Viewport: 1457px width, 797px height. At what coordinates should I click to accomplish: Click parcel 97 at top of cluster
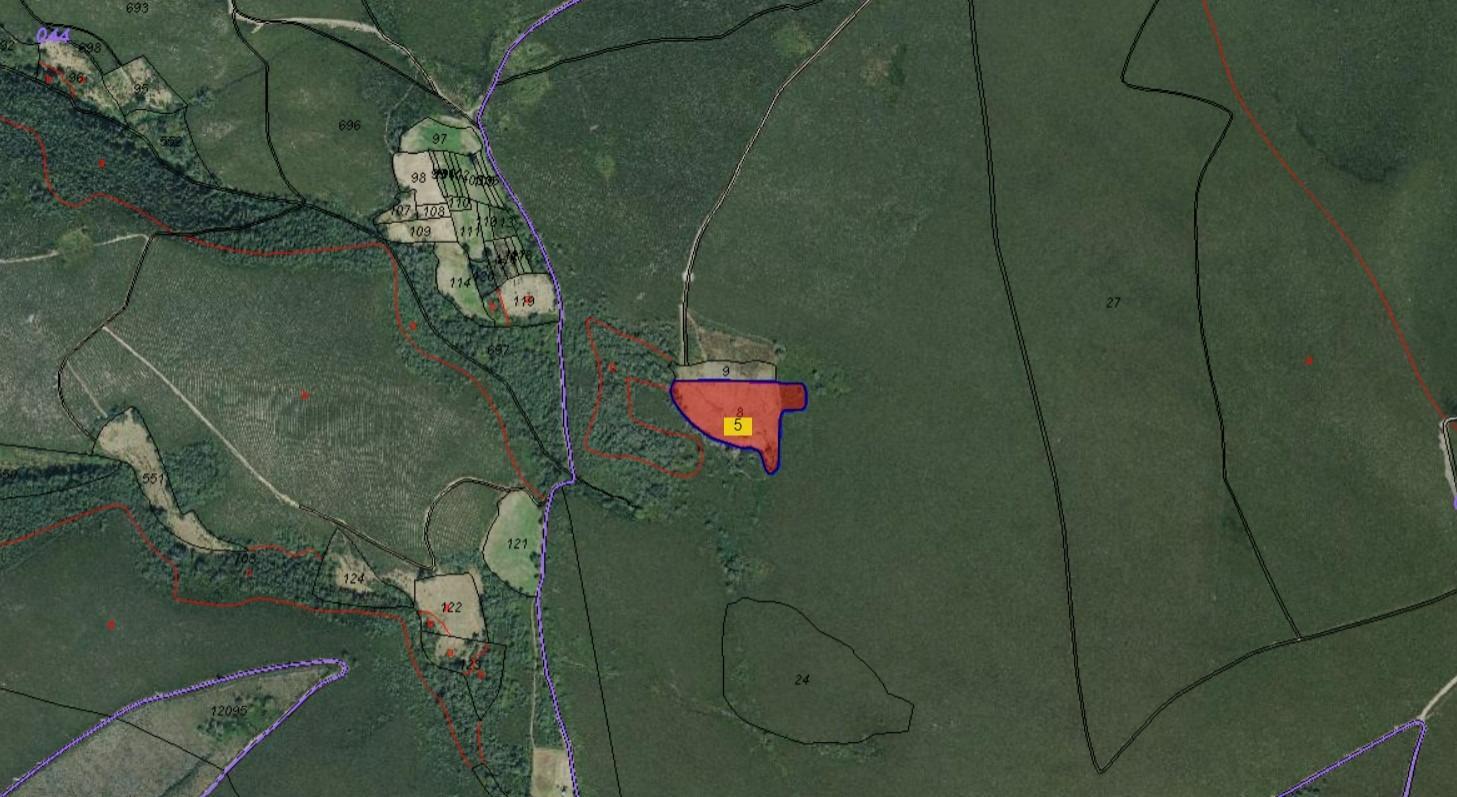439,139
